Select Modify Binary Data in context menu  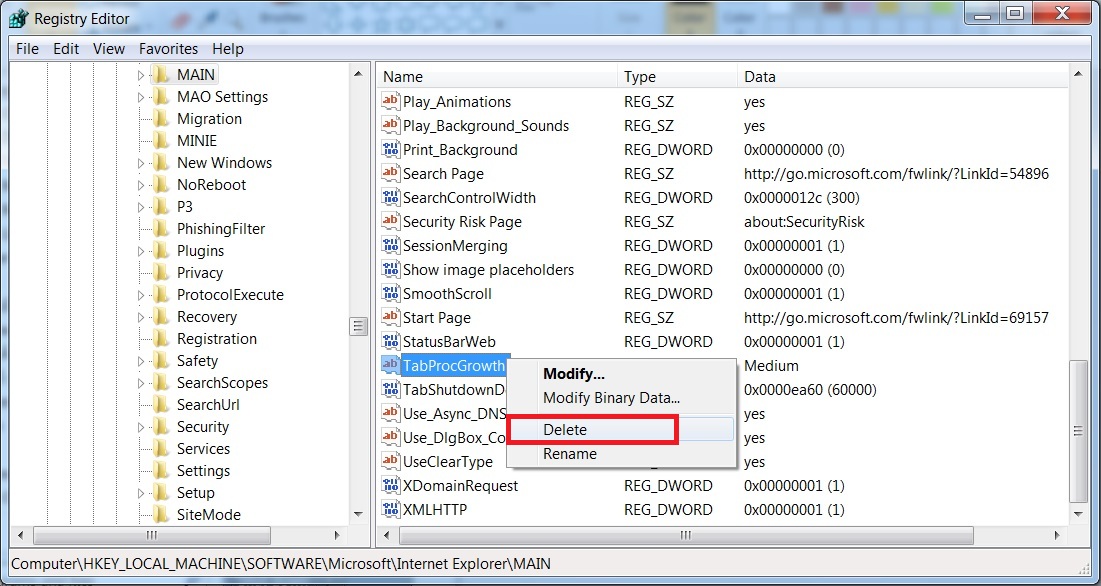click(611, 398)
